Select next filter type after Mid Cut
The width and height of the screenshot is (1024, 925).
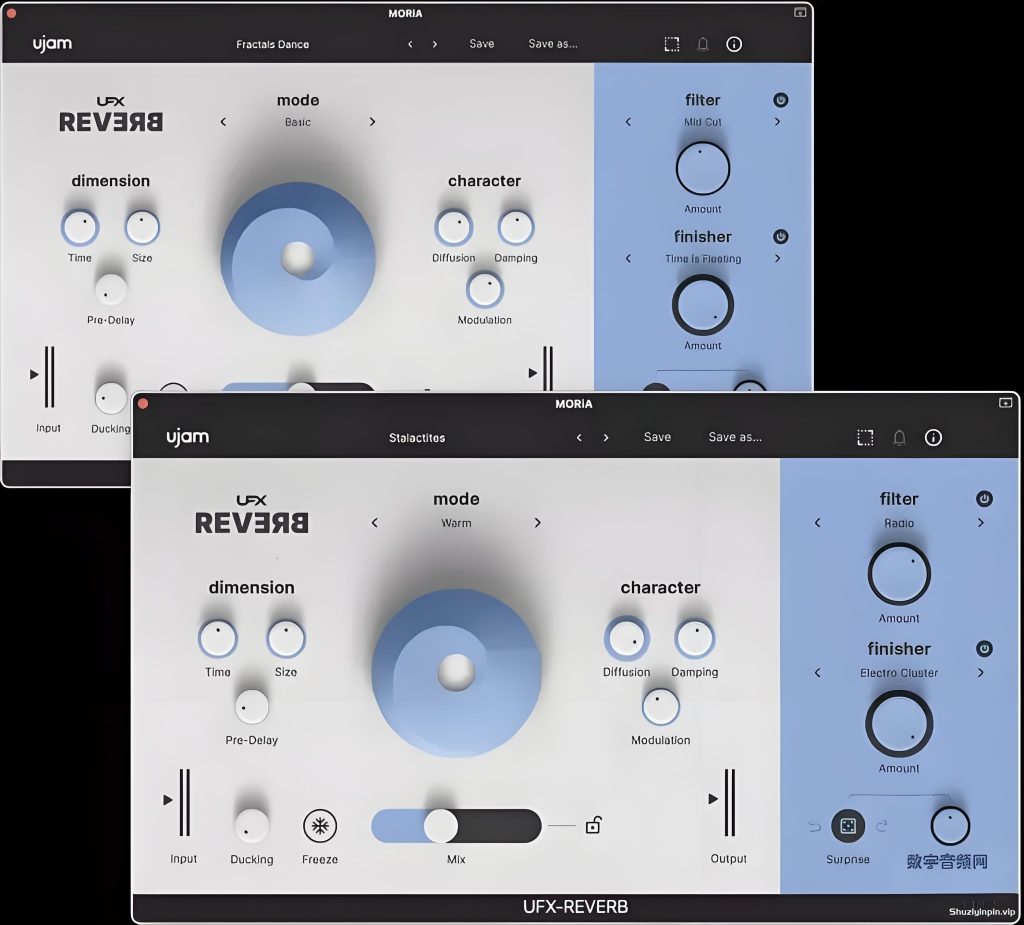pyautogui.click(x=777, y=122)
